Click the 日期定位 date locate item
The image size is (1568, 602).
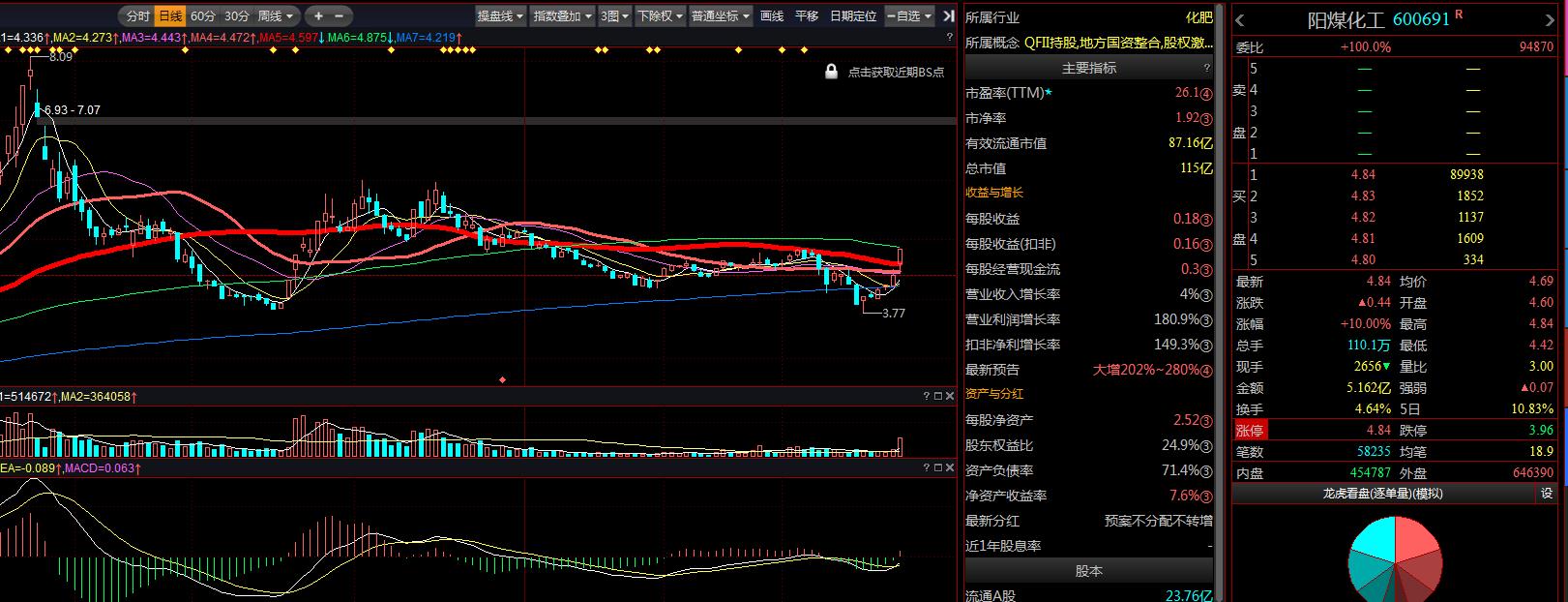click(x=853, y=16)
